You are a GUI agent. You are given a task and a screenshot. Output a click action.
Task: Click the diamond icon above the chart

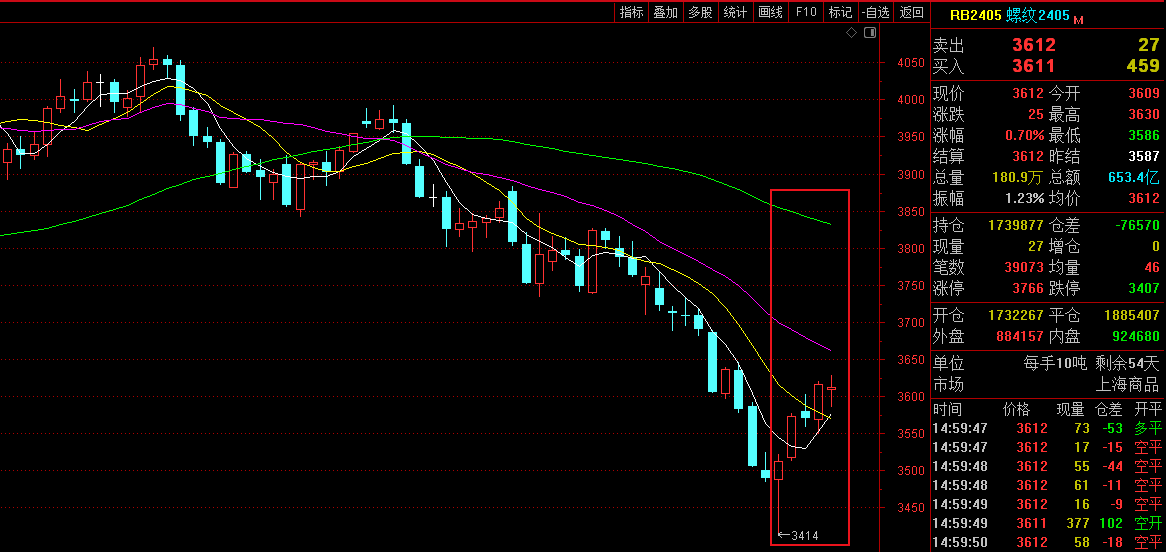point(851,33)
